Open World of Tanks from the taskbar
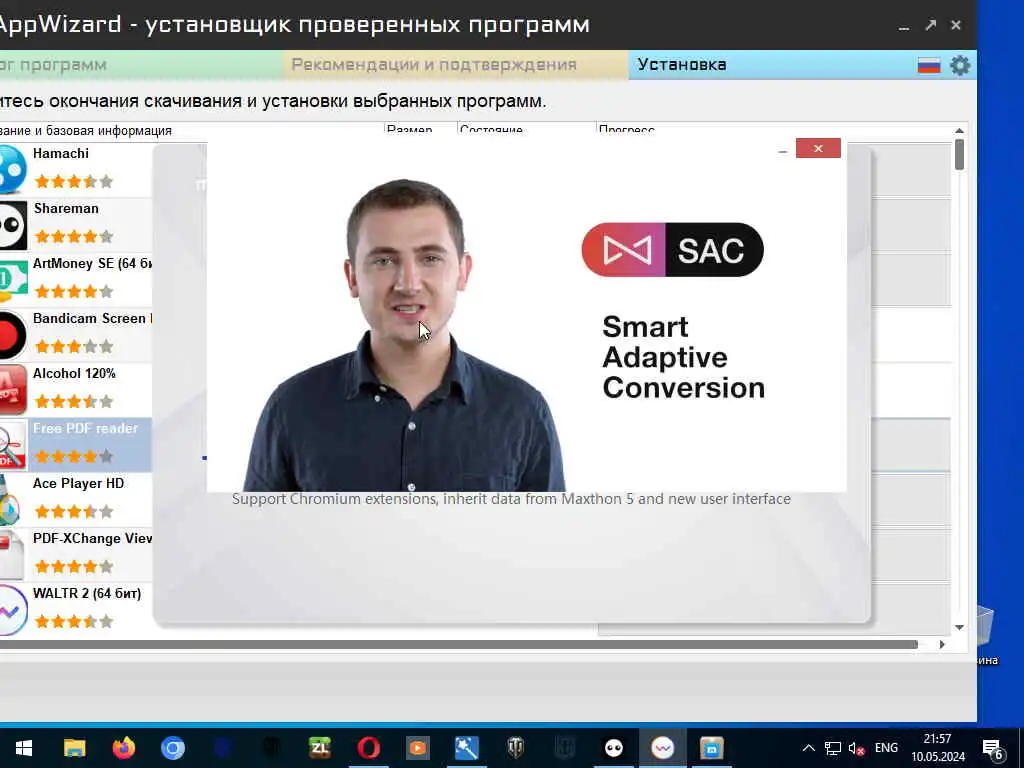The width and height of the screenshot is (1024, 768). (x=516, y=748)
